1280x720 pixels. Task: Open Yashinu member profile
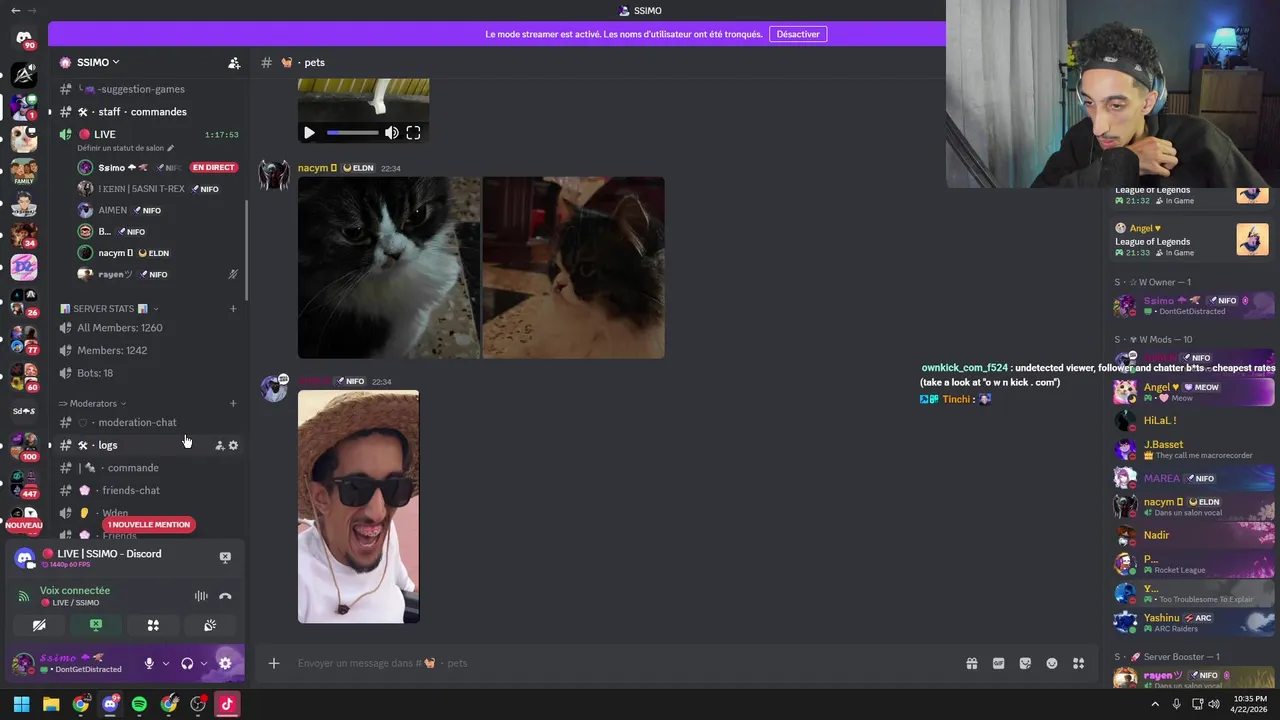coord(1194,622)
